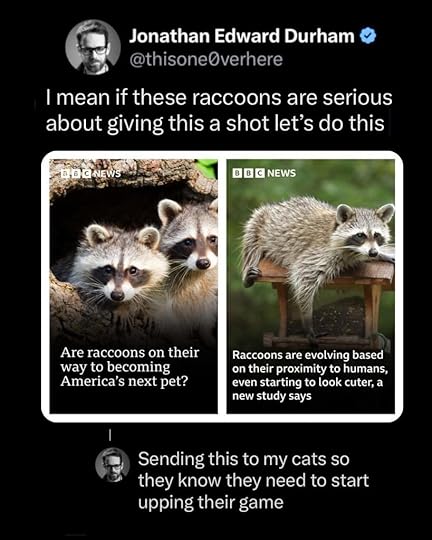Viewport: 432px width, 540px height.
Task: Open the two raccoons in log photo
Action: [134, 253]
